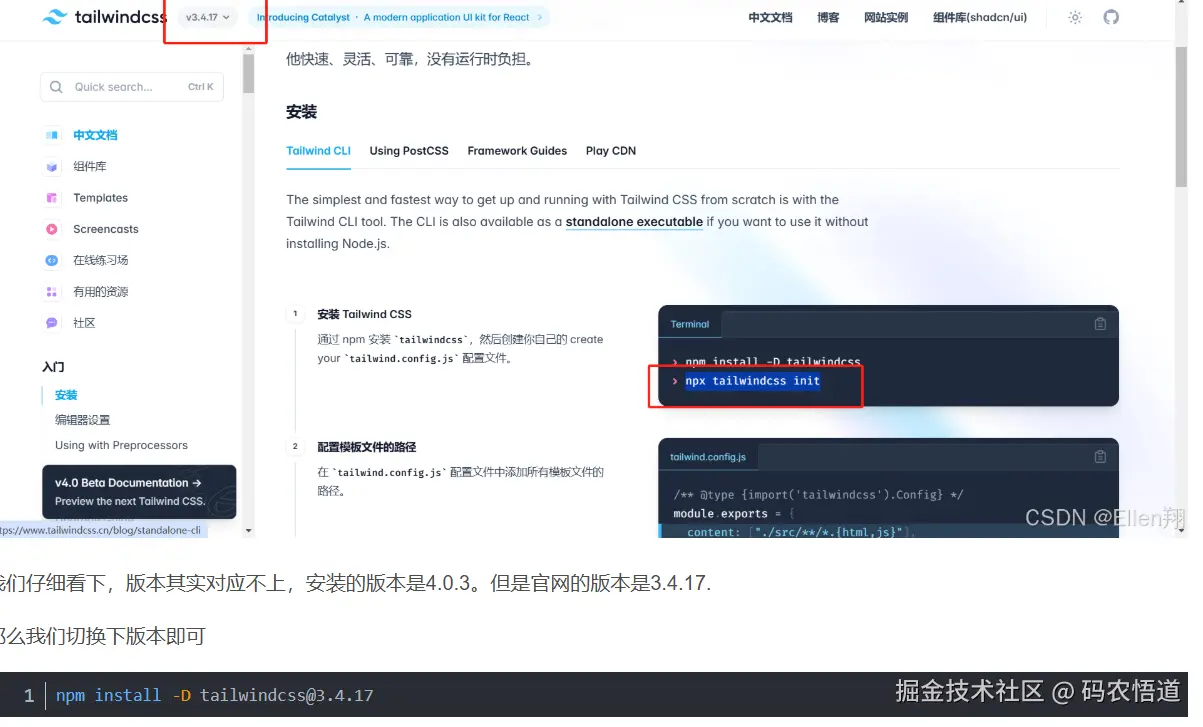Click the npx tailwindcss init command
This screenshot has height=727, width=1203.
(752, 381)
